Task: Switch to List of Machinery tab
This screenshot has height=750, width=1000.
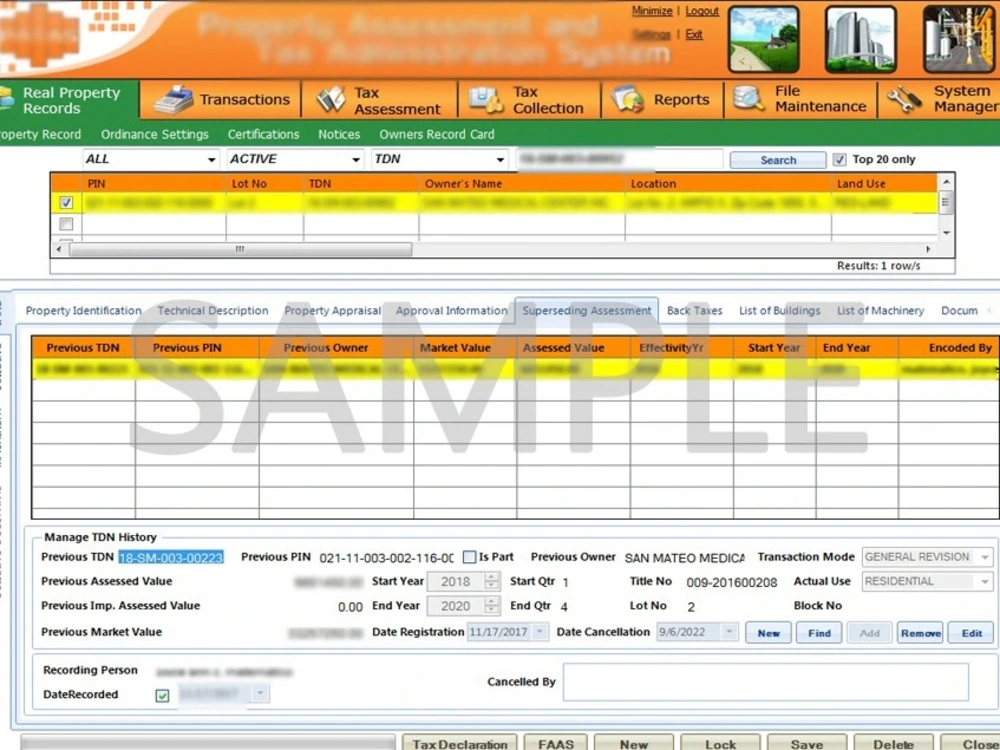Action: coord(880,311)
